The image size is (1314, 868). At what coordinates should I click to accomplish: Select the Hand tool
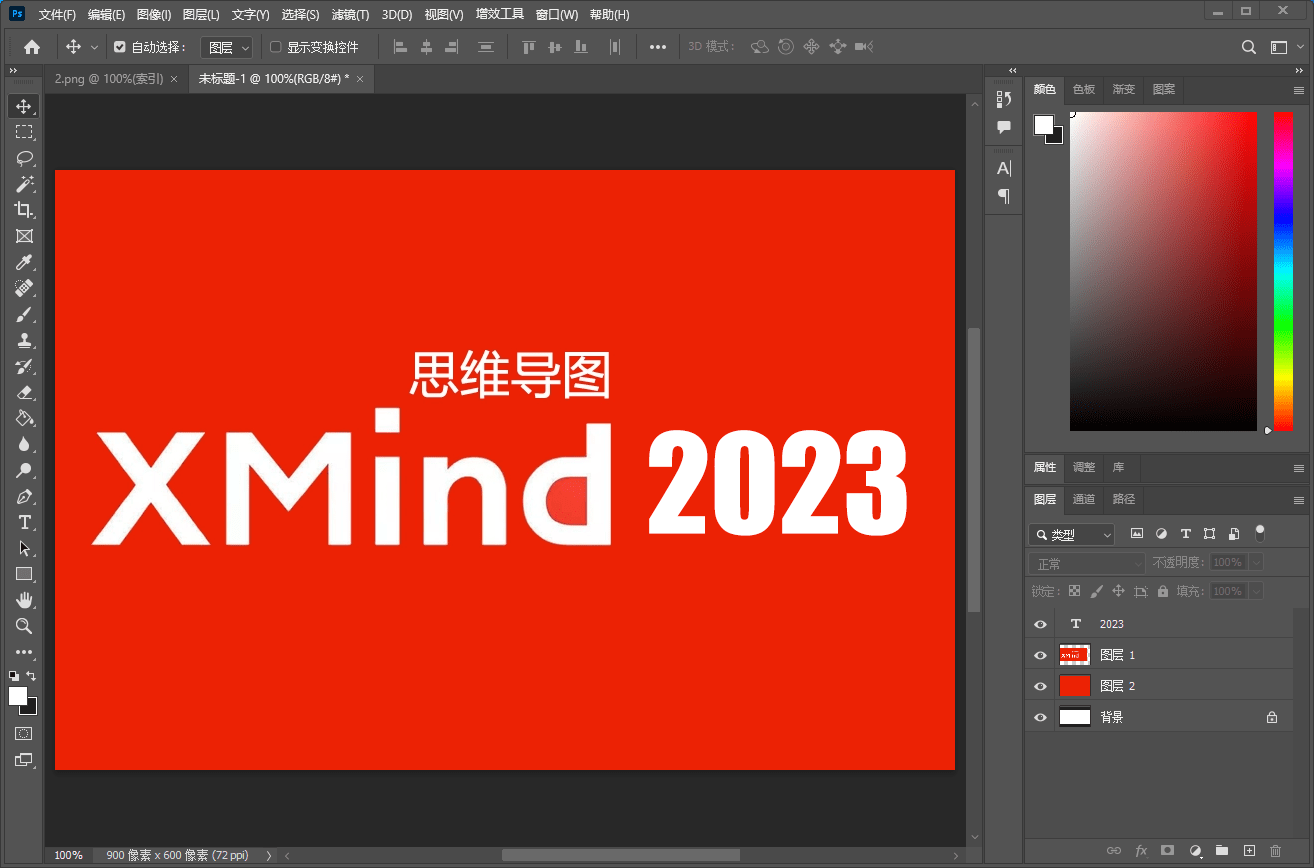tap(24, 600)
